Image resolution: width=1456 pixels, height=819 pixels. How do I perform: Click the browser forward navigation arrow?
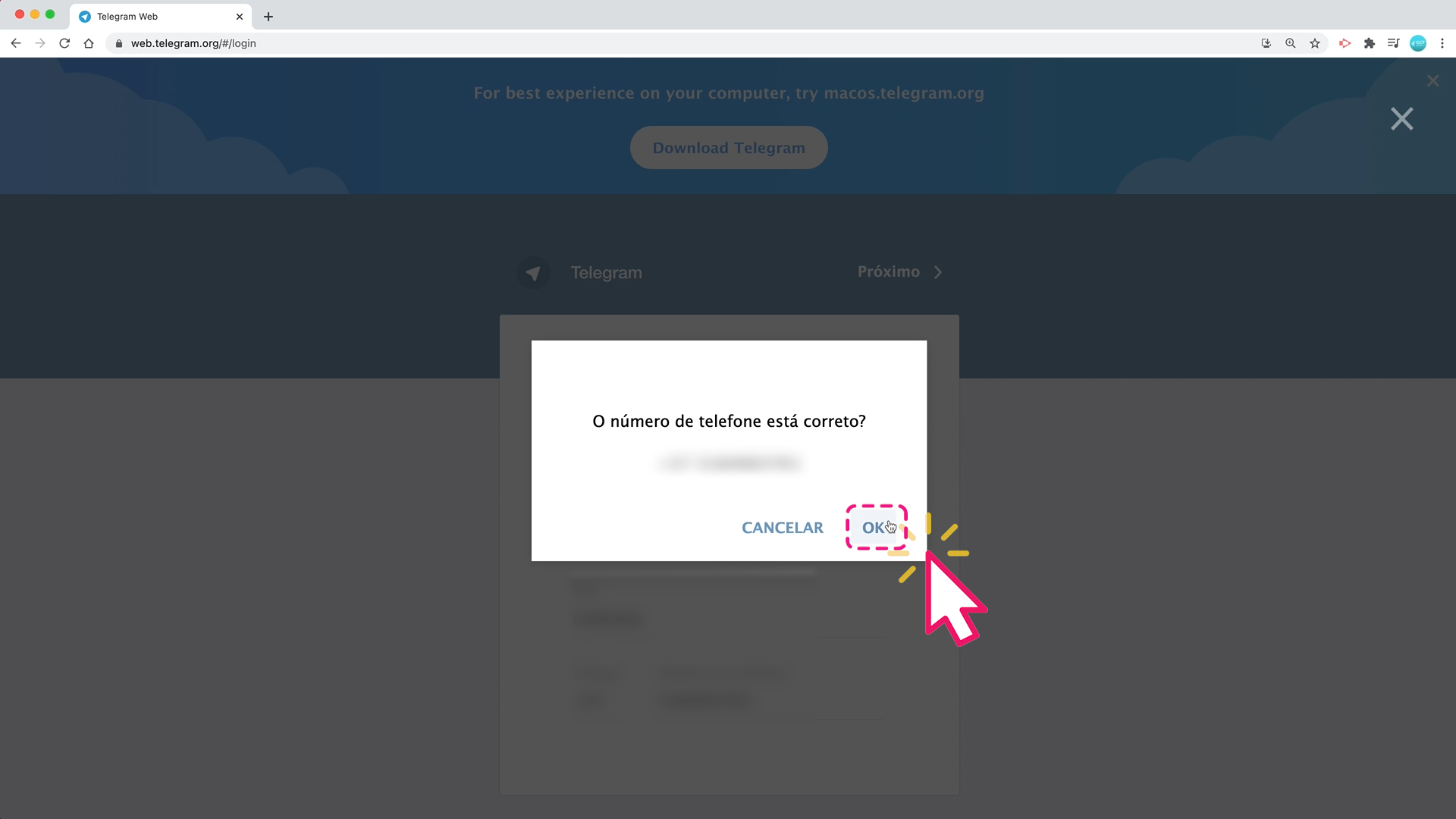(40, 43)
